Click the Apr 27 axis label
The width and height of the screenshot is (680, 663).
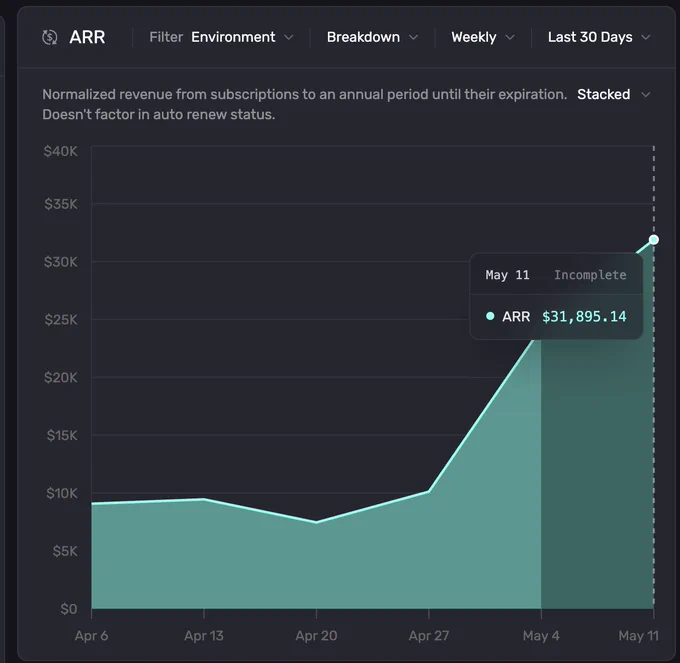click(x=428, y=636)
